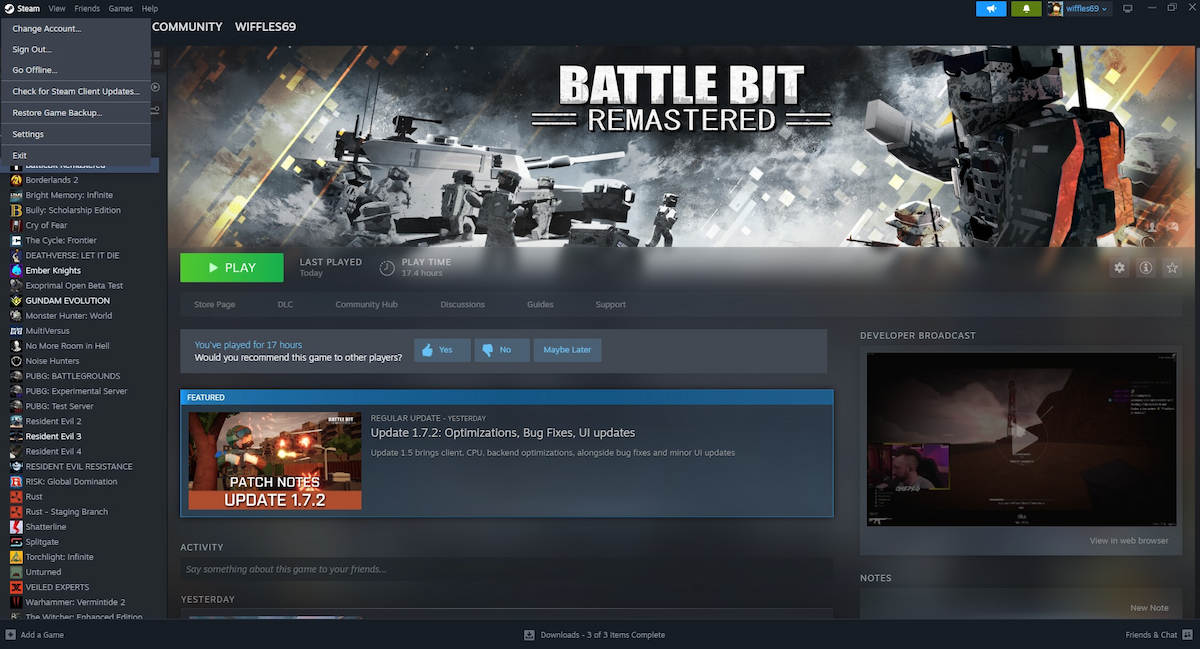Open the green notifications bell
Image resolution: width=1200 pixels, height=649 pixels.
[1025, 9]
